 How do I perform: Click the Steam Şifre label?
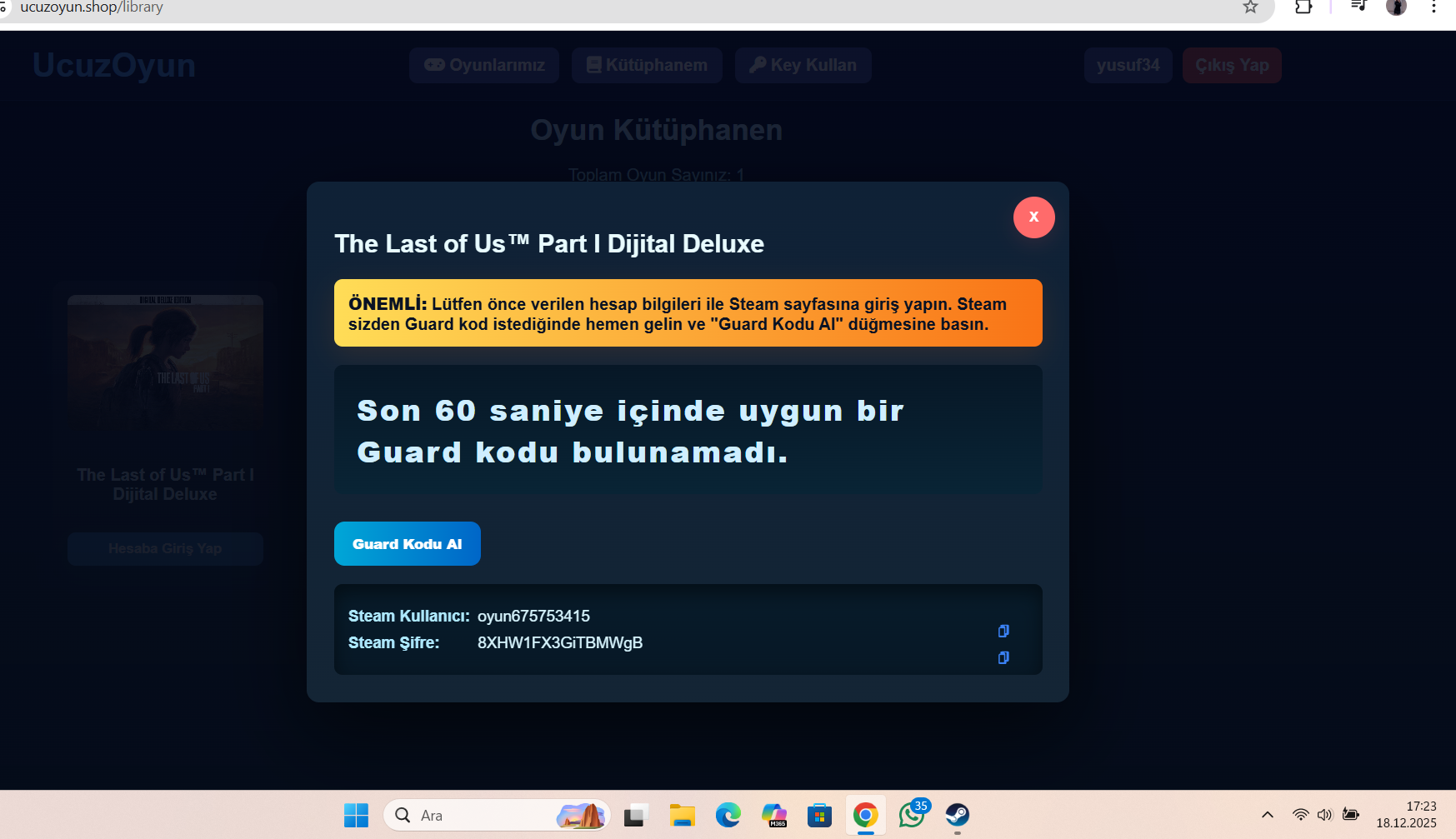393,642
